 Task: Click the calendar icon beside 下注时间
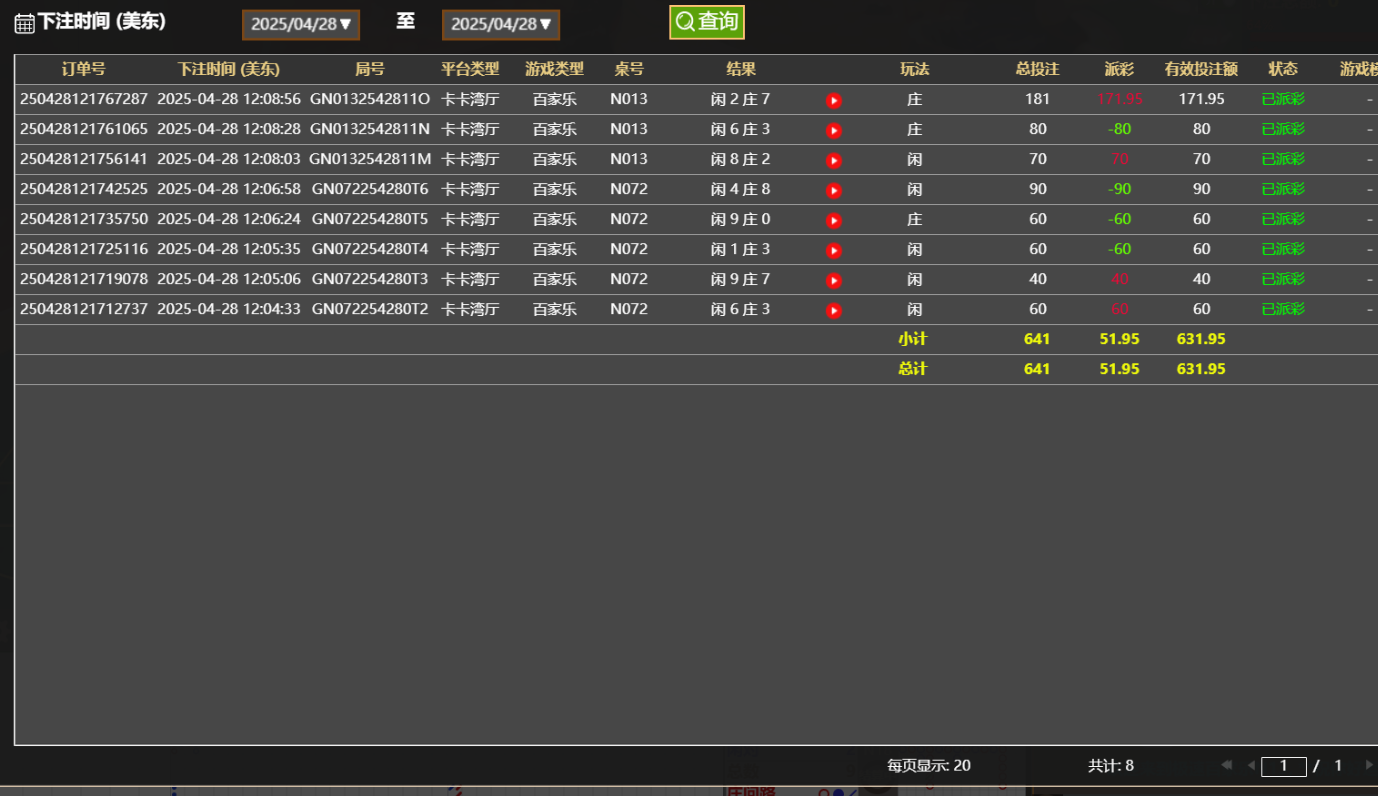point(24,23)
